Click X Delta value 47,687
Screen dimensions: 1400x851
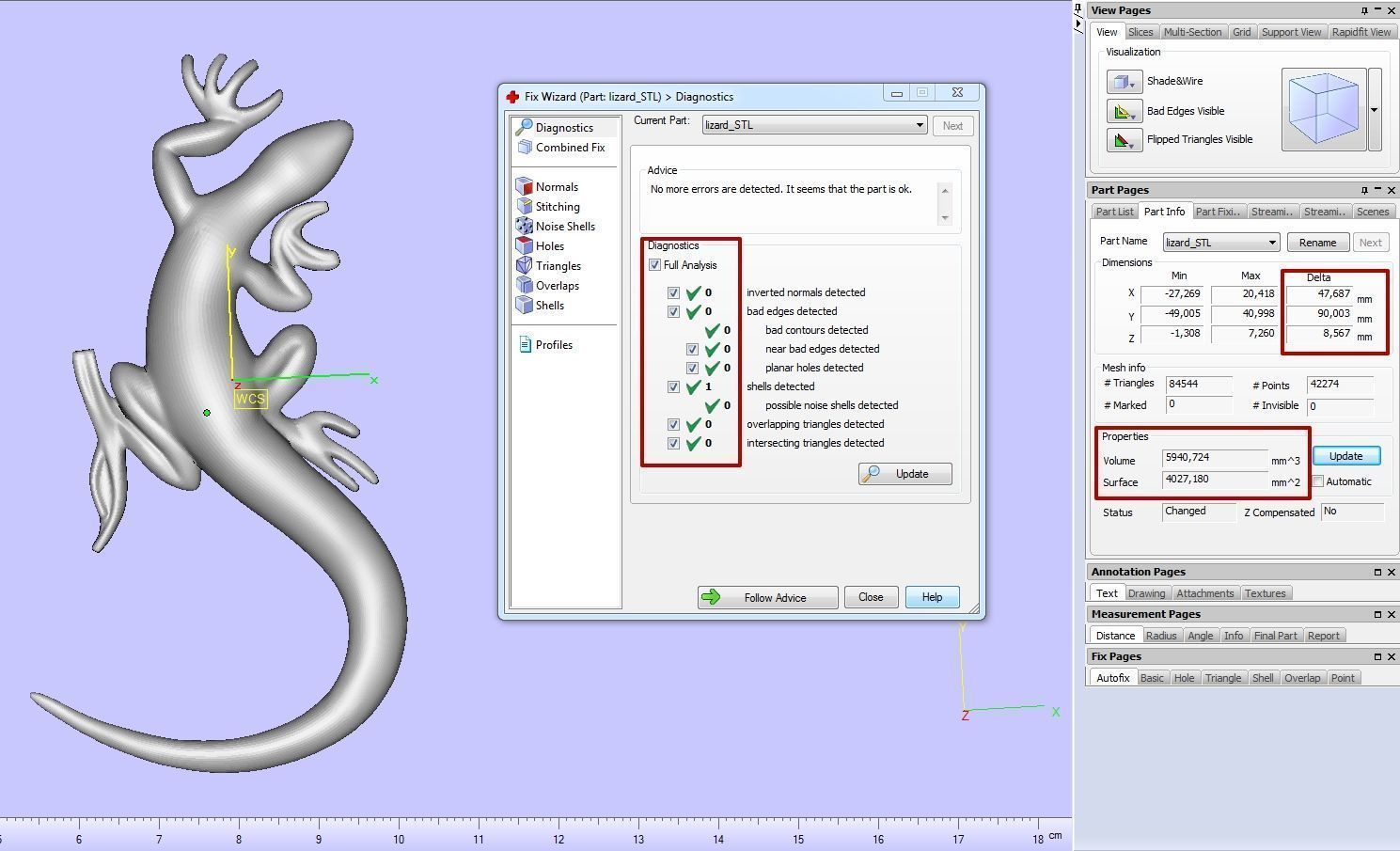pyautogui.click(x=1319, y=294)
